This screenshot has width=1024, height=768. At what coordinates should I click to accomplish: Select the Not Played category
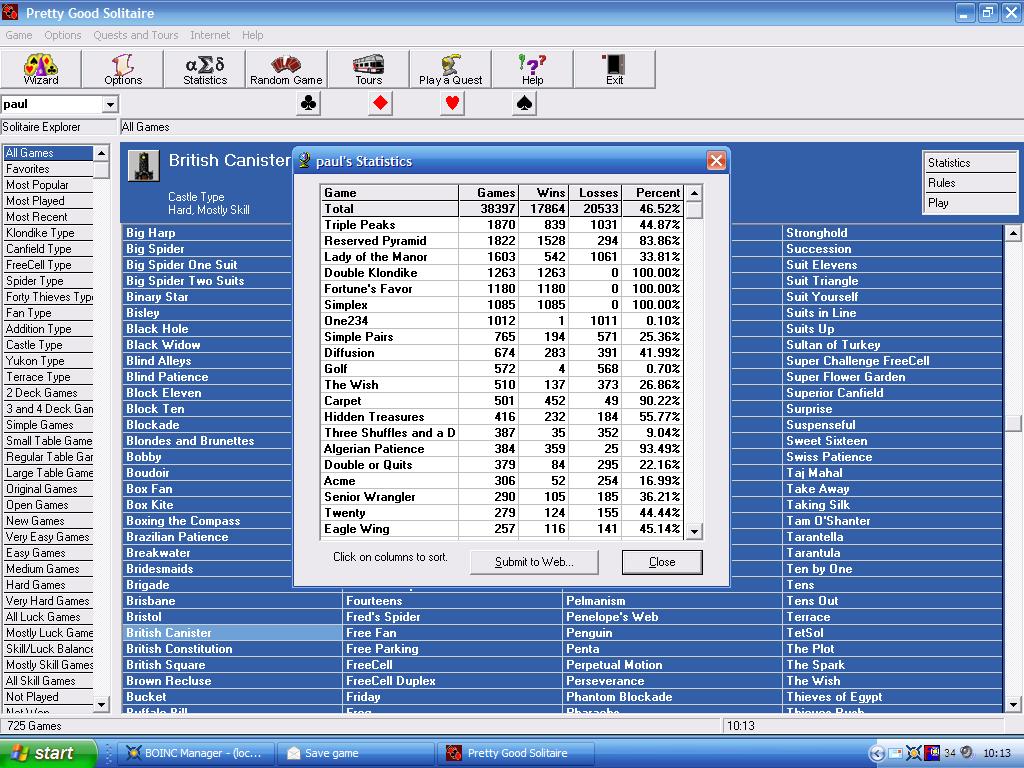tap(48, 697)
